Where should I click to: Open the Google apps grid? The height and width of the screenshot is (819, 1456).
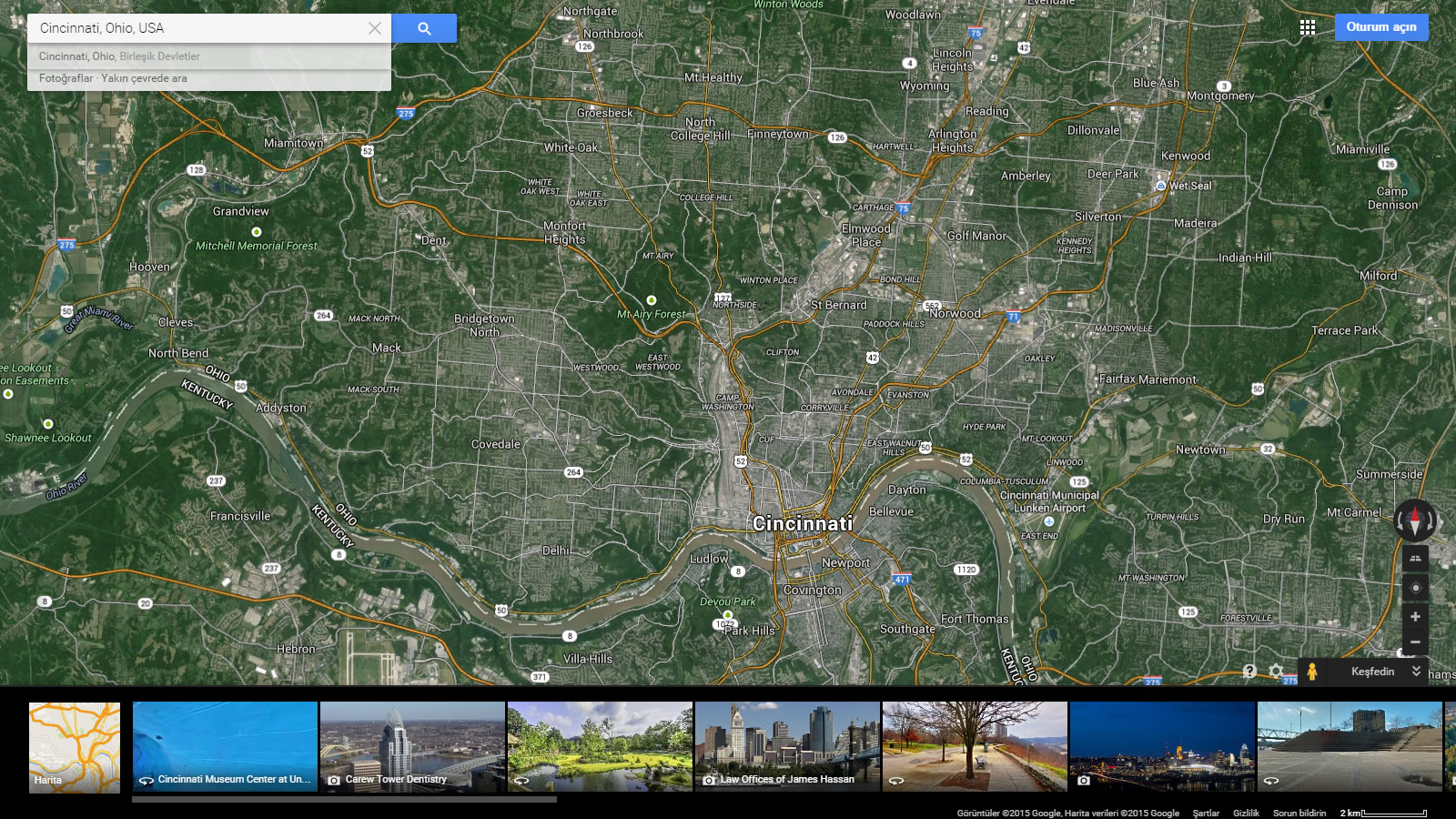(x=1307, y=27)
